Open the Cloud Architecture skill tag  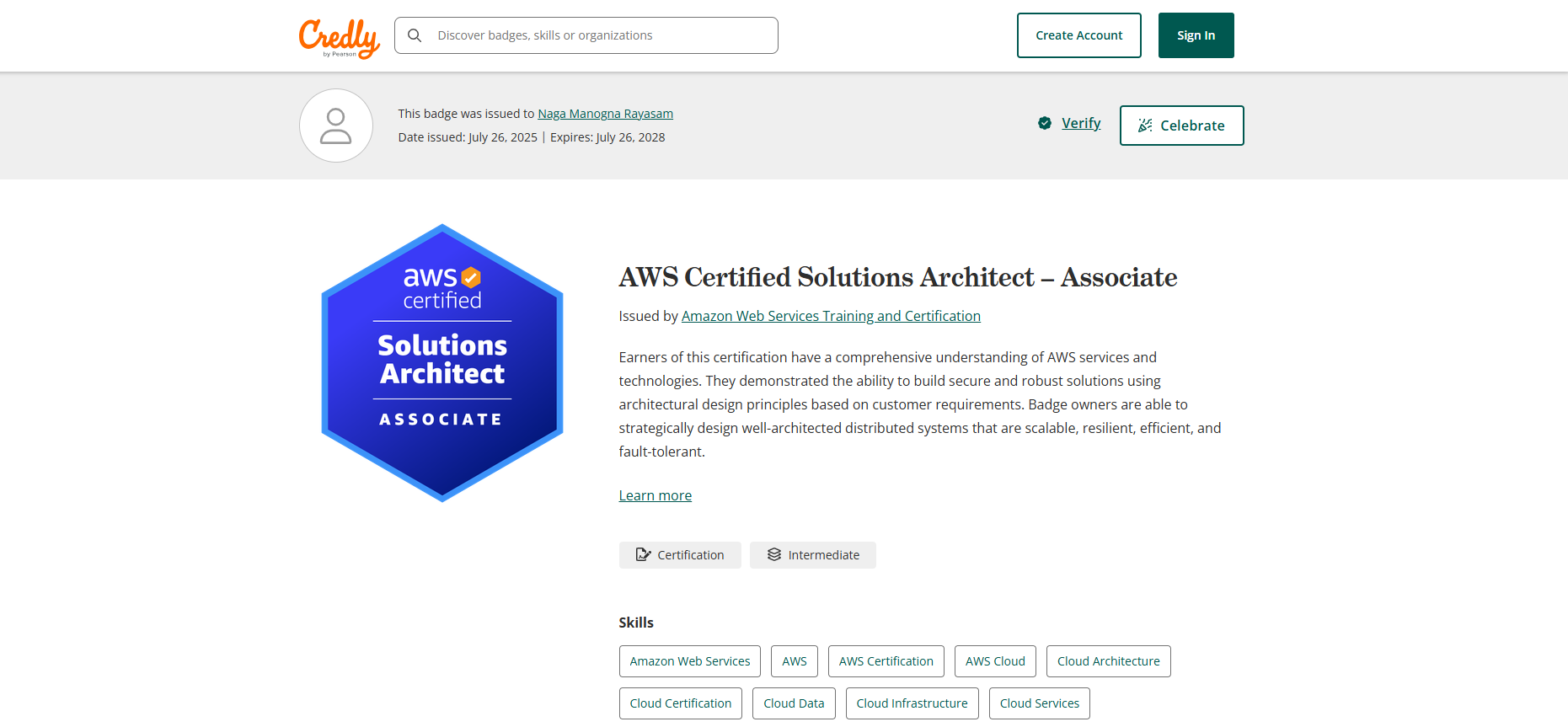click(1109, 661)
